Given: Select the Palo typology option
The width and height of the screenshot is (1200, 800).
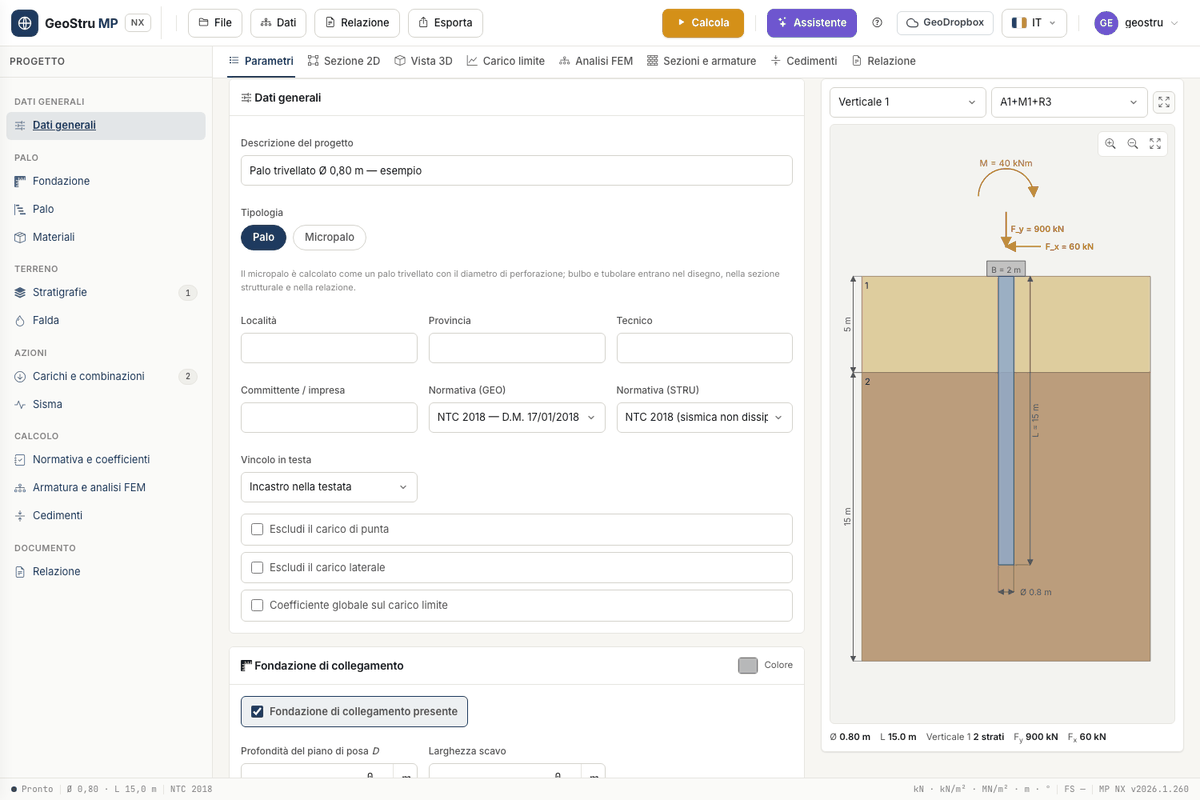Looking at the screenshot, I should point(264,237).
